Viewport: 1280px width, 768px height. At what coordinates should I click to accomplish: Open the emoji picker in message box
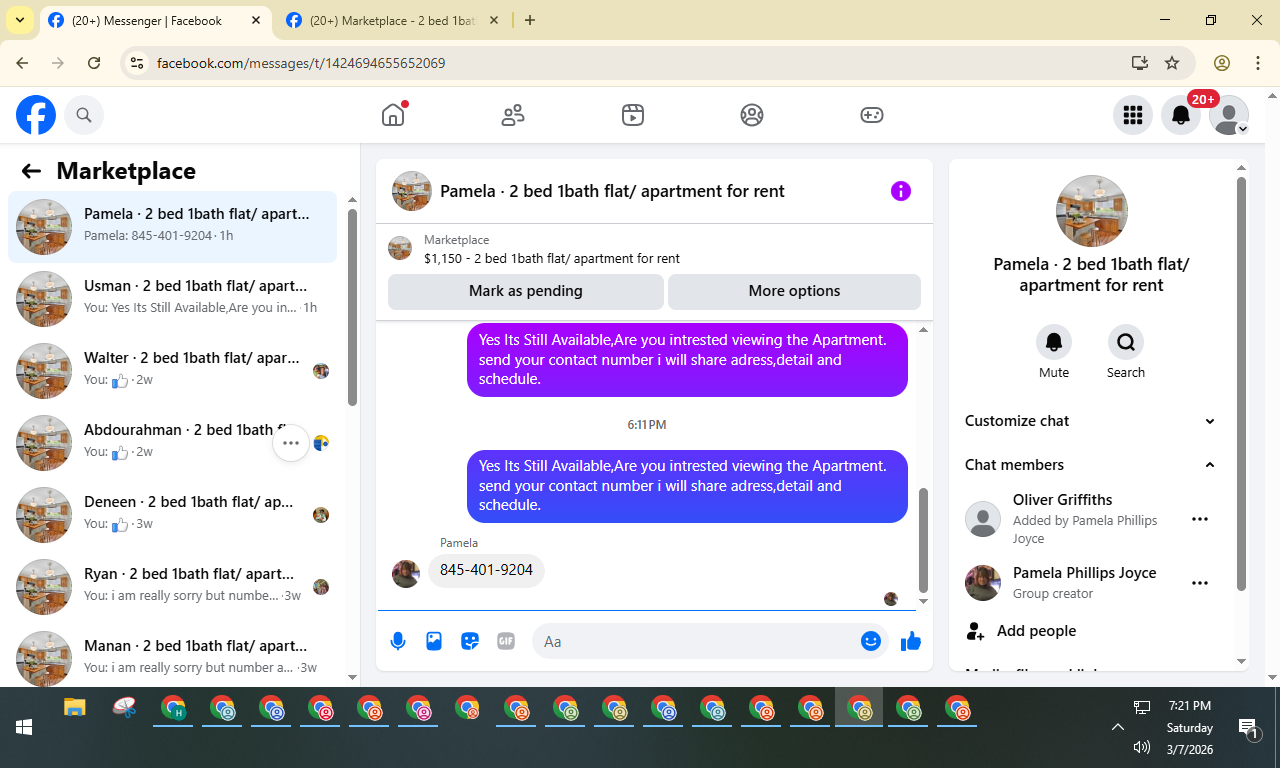click(870, 641)
